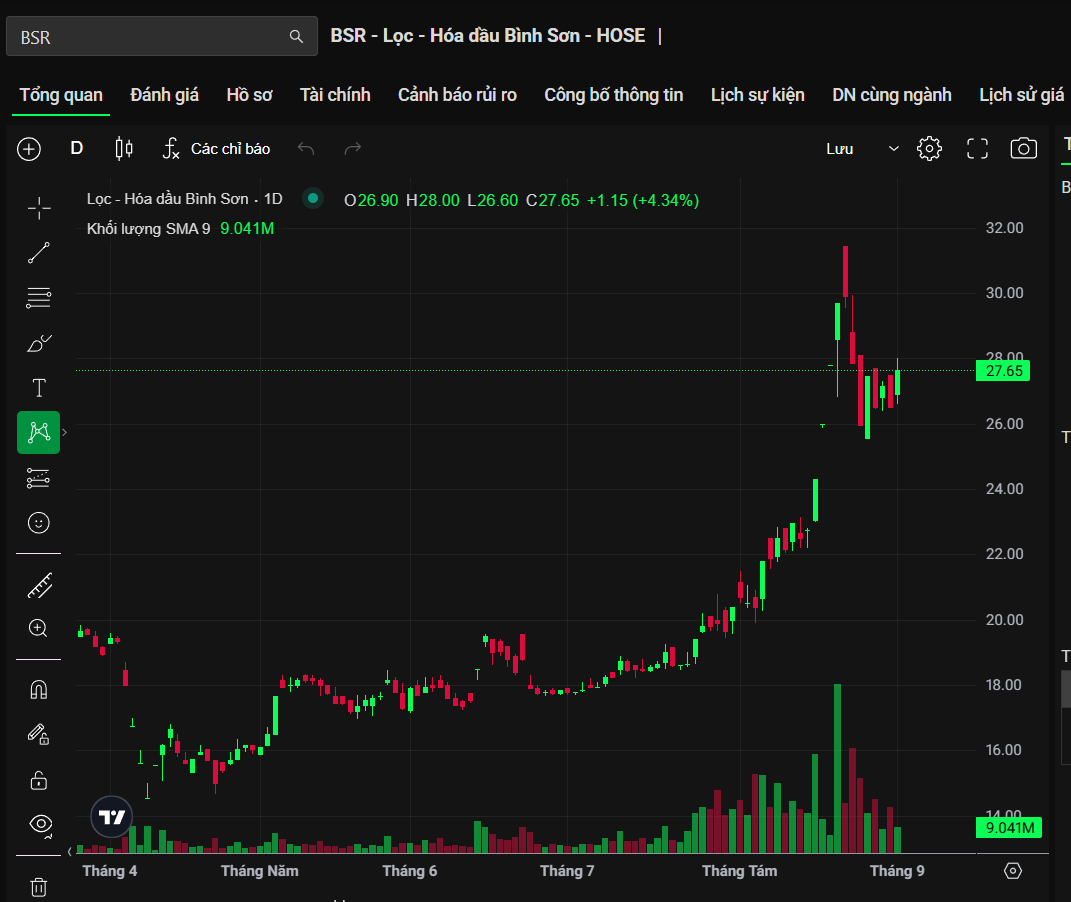This screenshot has width=1071, height=902.
Task: Open the emoji icons tool
Action: pos(39,523)
